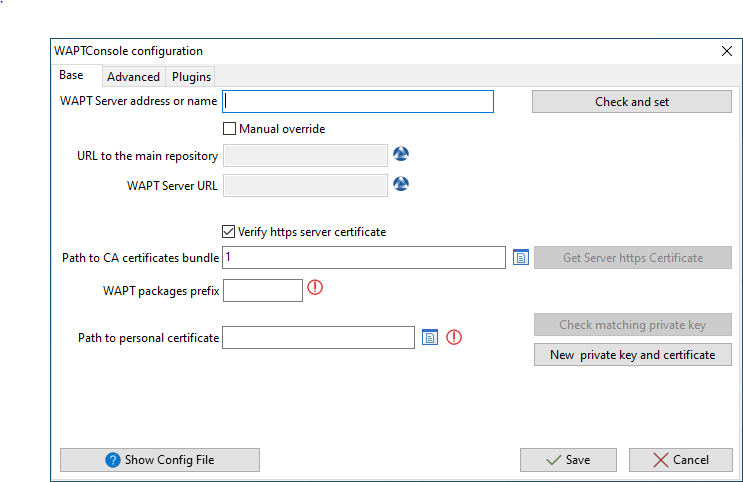This screenshot has width=743, height=482.
Task: Open WAPT Server URL globe icon
Action: (401, 184)
